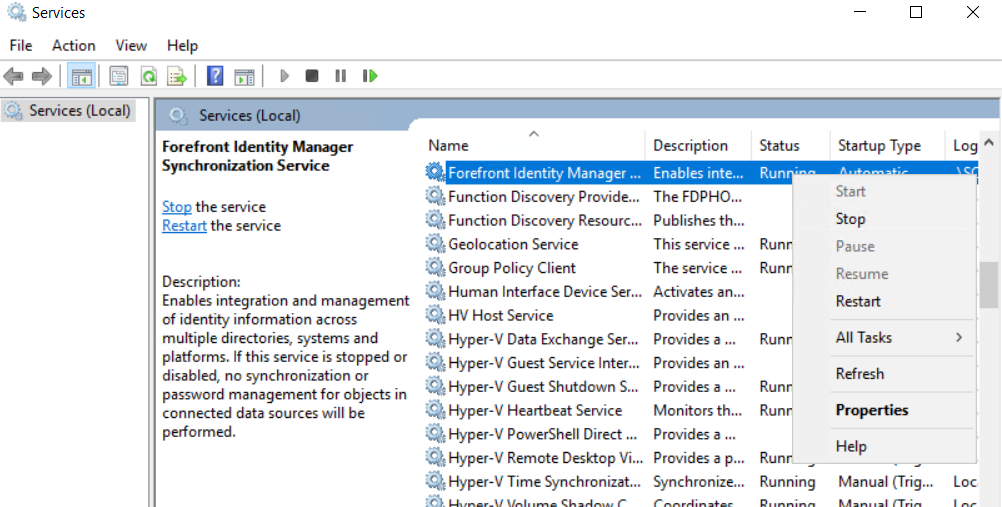Choose Help in the context menu

point(884,446)
